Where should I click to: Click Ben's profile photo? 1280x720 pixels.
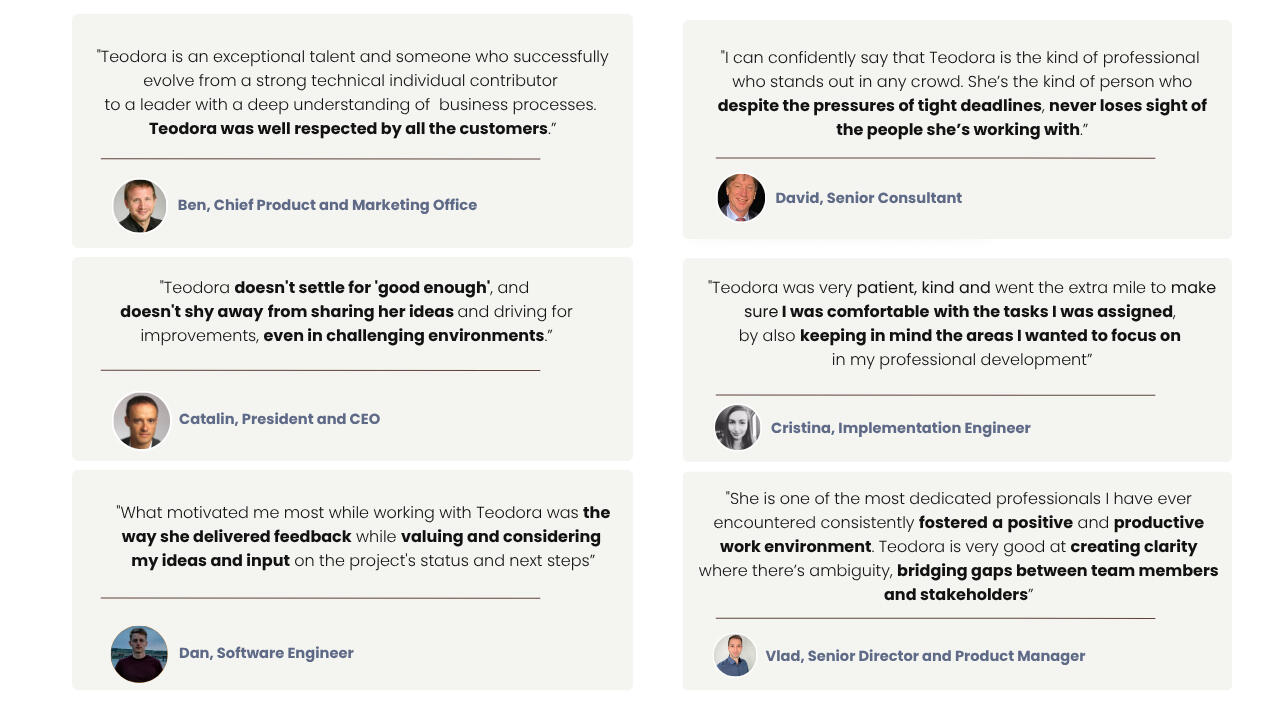click(x=140, y=206)
